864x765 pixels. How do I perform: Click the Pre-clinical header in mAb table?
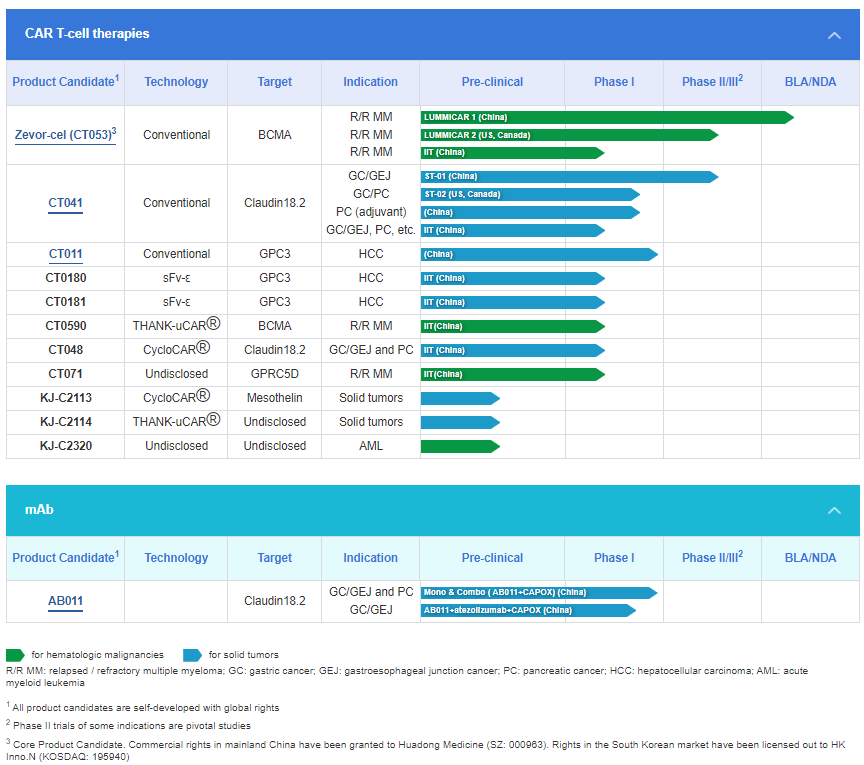492,558
